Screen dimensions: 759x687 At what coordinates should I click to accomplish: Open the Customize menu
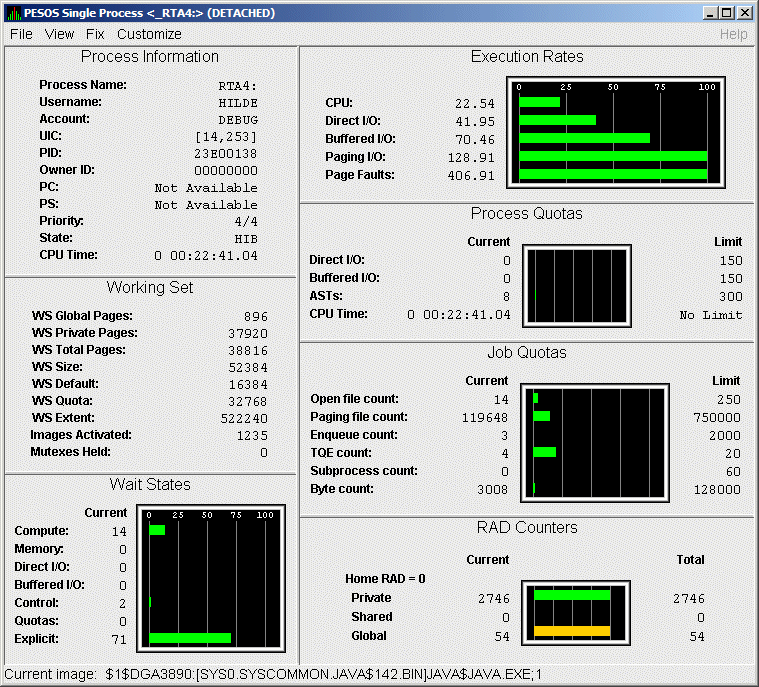149,34
